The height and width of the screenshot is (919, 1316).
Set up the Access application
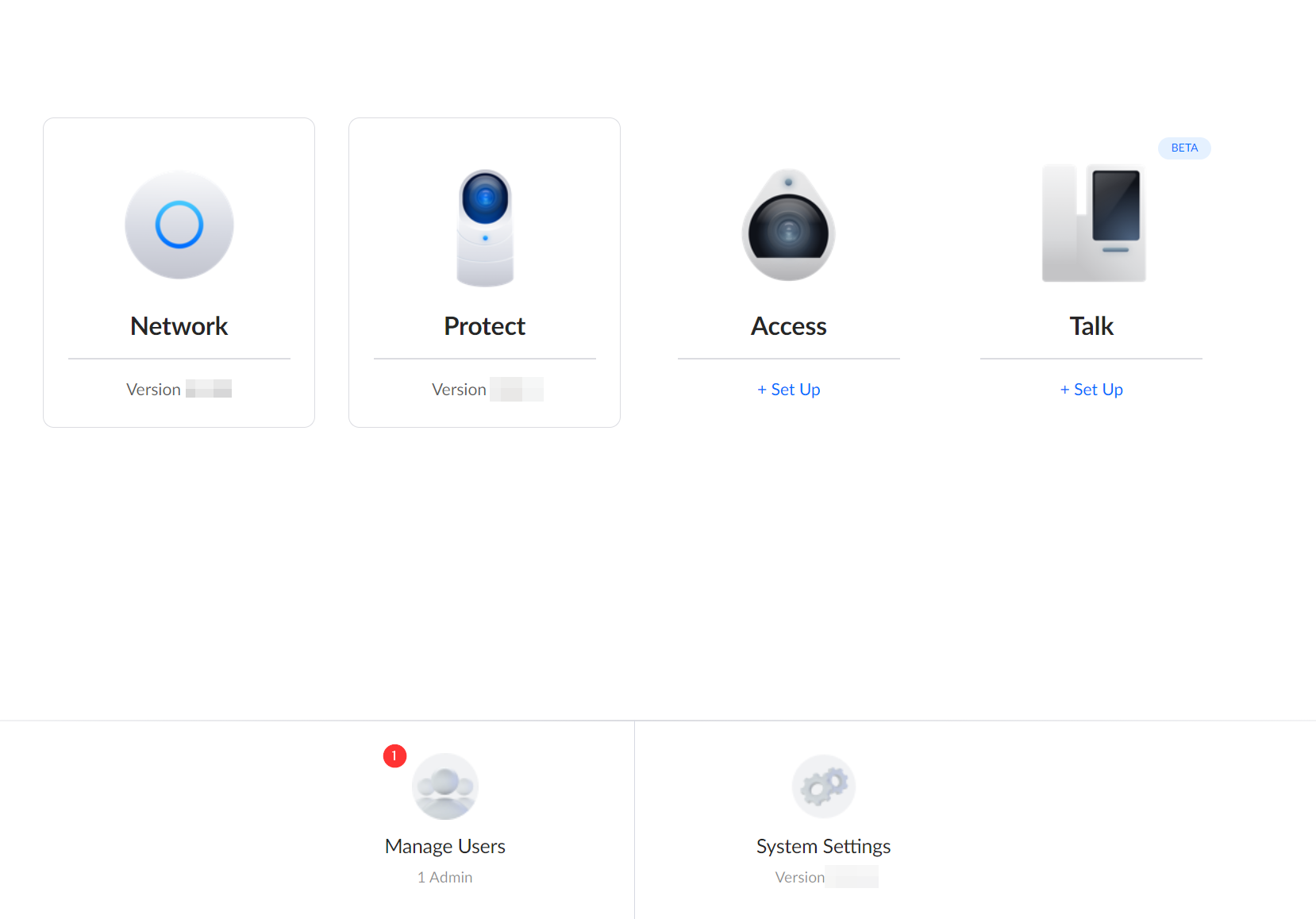pyautogui.click(x=788, y=390)
